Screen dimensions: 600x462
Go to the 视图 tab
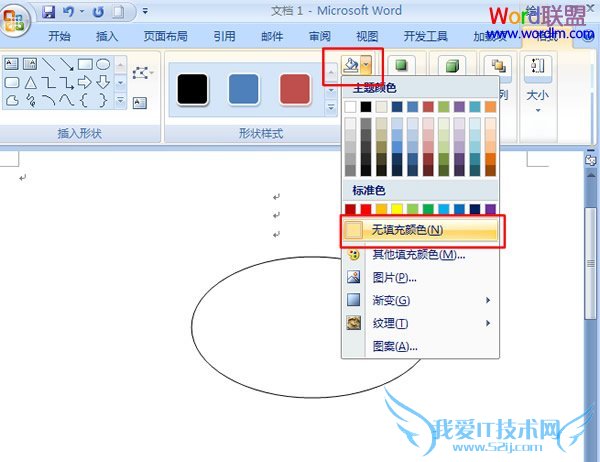coord(367,36)
